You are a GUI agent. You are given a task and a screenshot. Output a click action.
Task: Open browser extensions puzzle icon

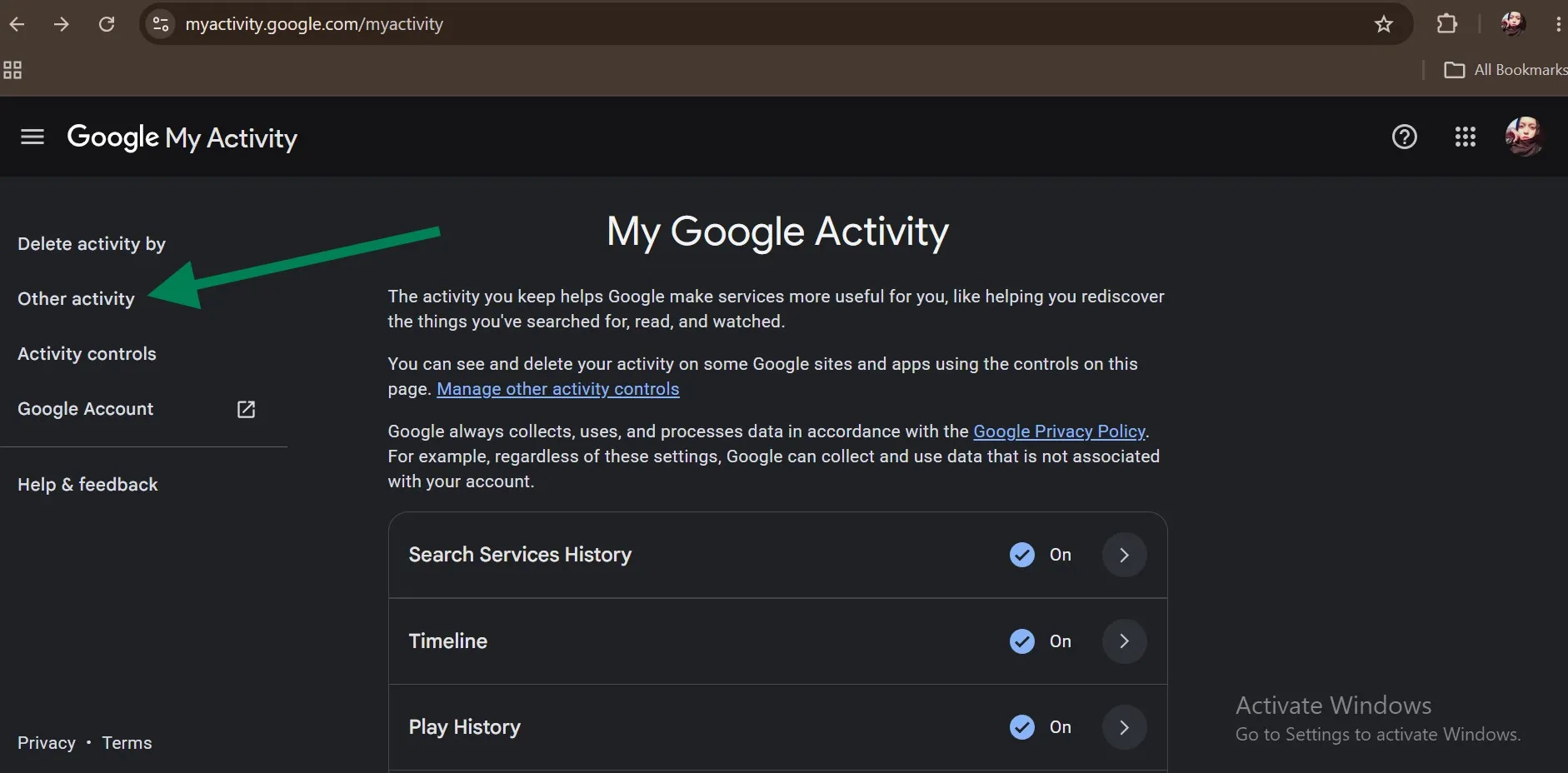point(1447,24)
